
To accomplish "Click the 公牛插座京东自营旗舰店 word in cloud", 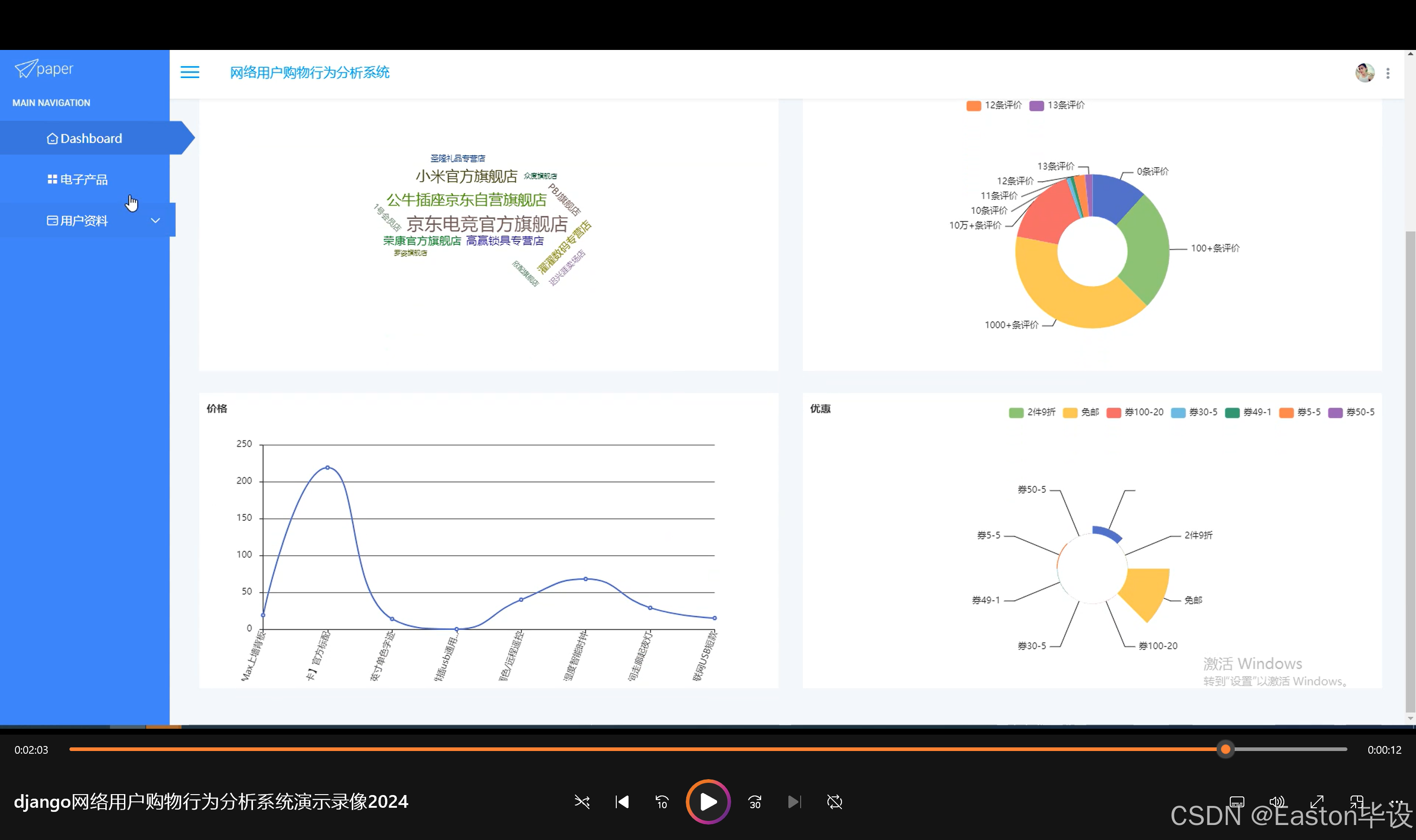I will tap(466, 200).
